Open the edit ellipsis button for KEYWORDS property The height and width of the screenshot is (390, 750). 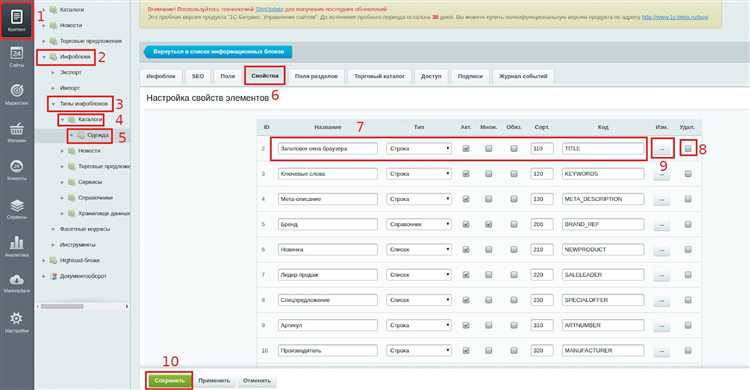662,174
